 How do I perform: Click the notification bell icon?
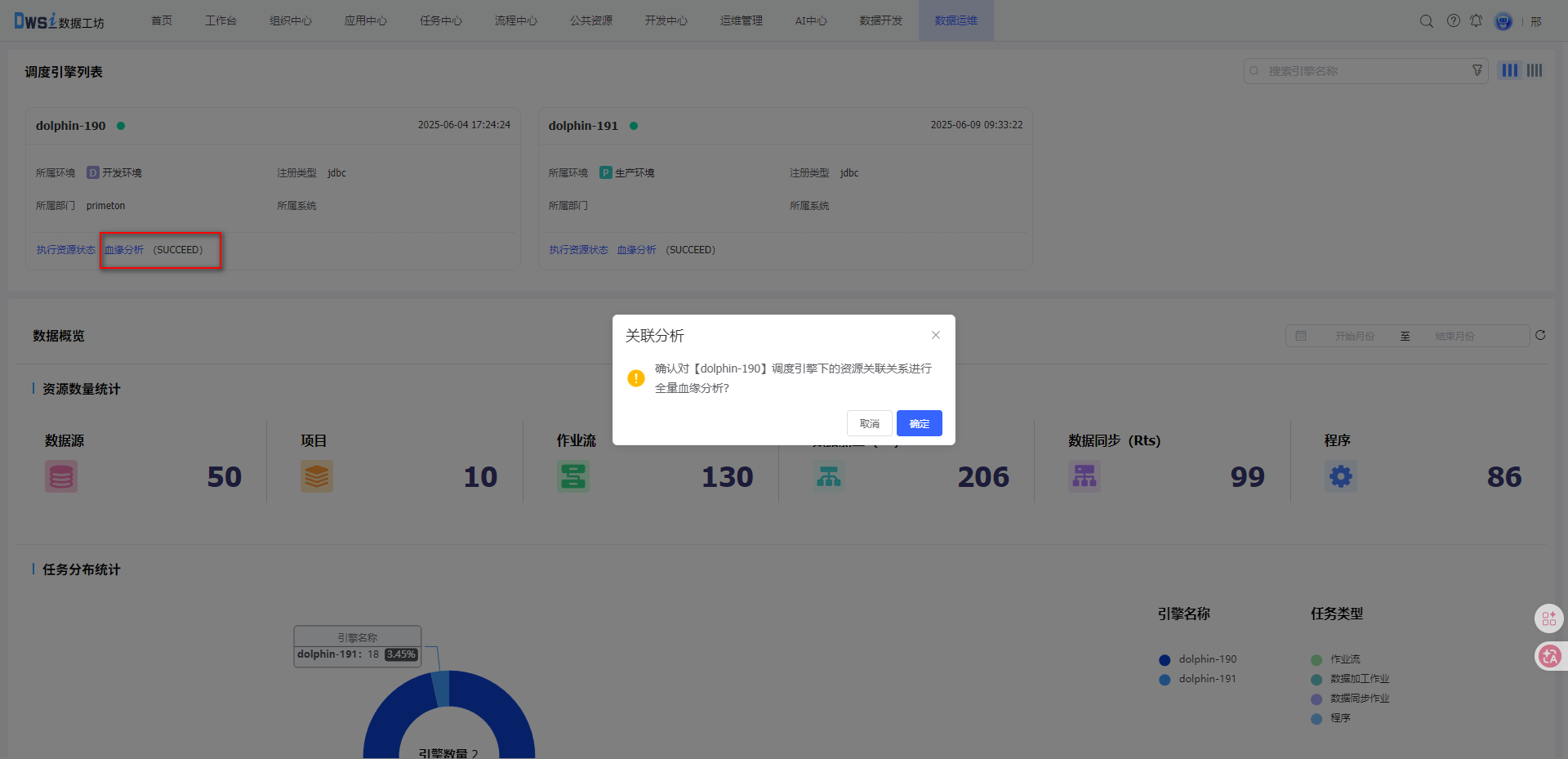(1477, 21)
